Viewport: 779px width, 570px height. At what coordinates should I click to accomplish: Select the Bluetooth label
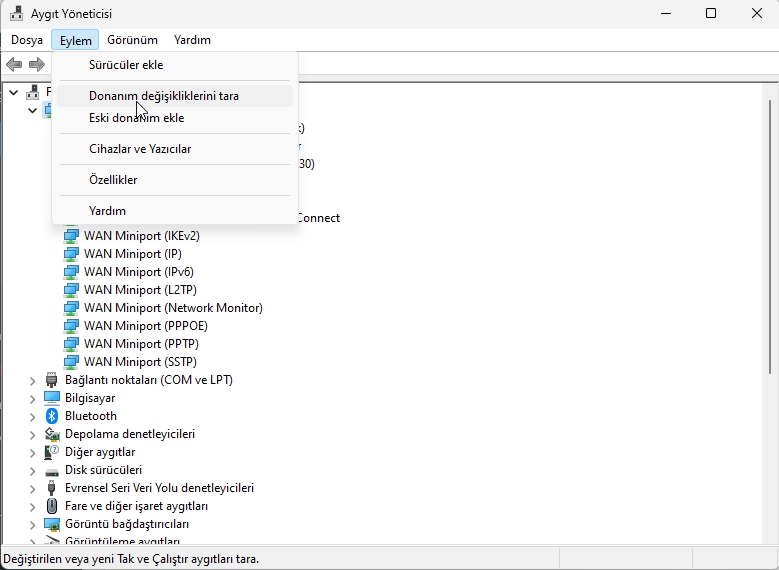pos(91,416)
